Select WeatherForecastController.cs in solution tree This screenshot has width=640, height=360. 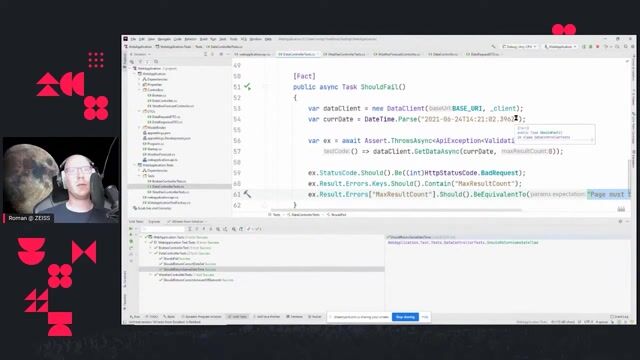coord(171,106)
